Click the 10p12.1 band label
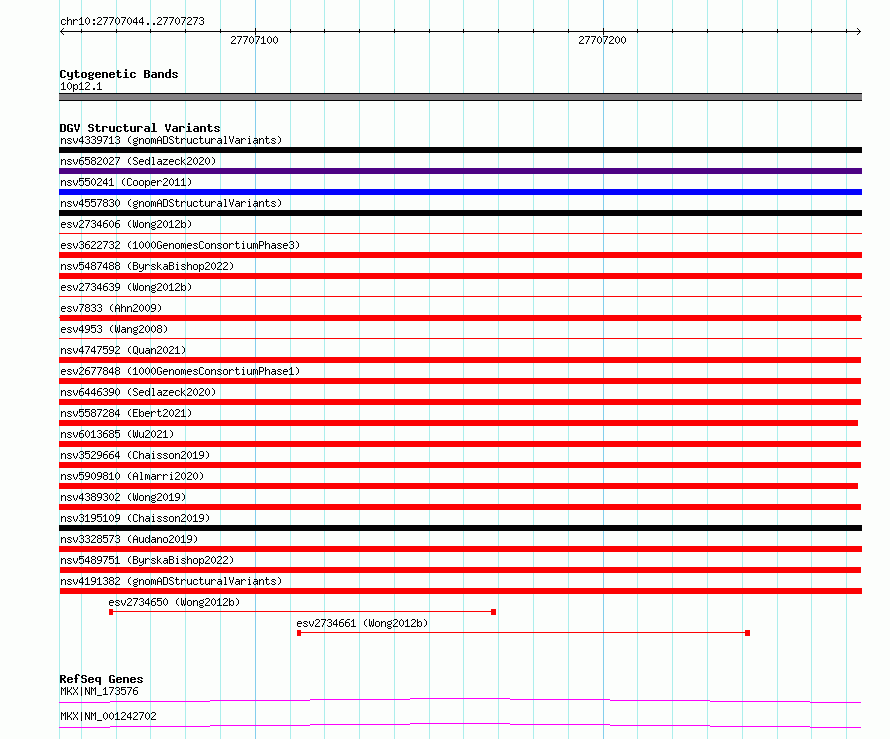Image resolution: width=890 pixels, height=739 pixels. point(81,86)
